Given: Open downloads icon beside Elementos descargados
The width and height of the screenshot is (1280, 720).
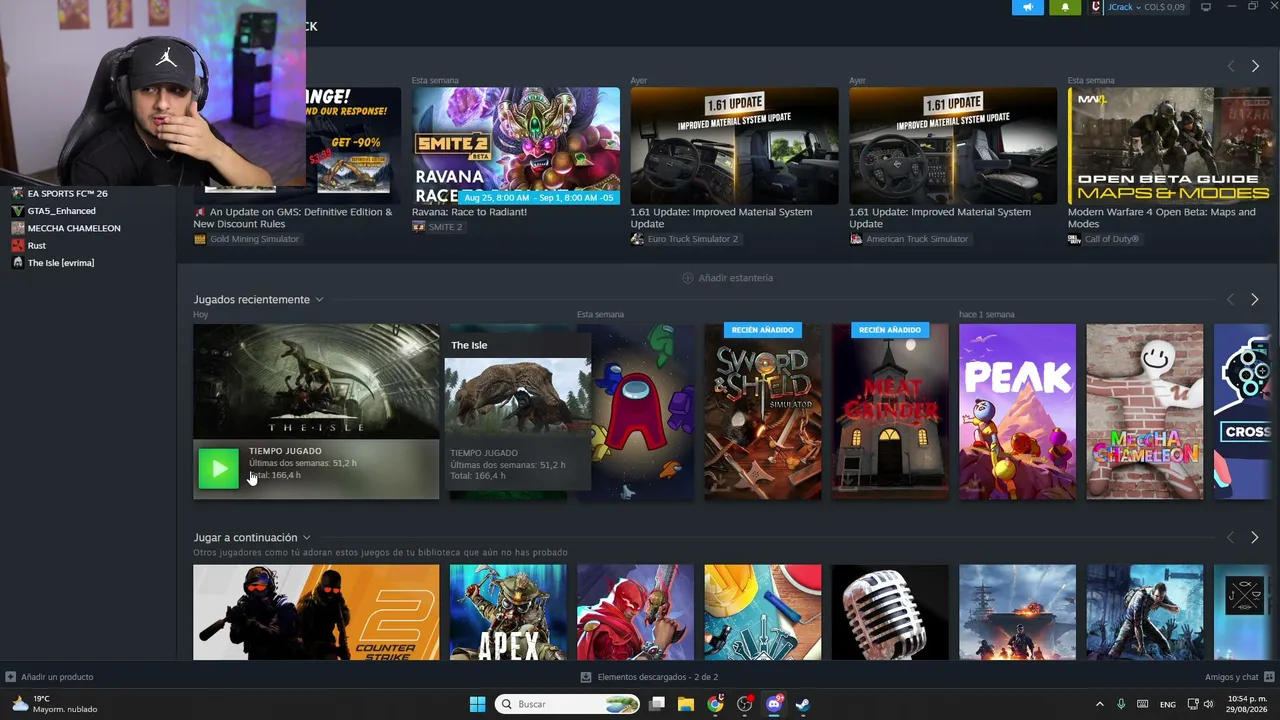Looking at the screenshot, I should coord(586,677).
